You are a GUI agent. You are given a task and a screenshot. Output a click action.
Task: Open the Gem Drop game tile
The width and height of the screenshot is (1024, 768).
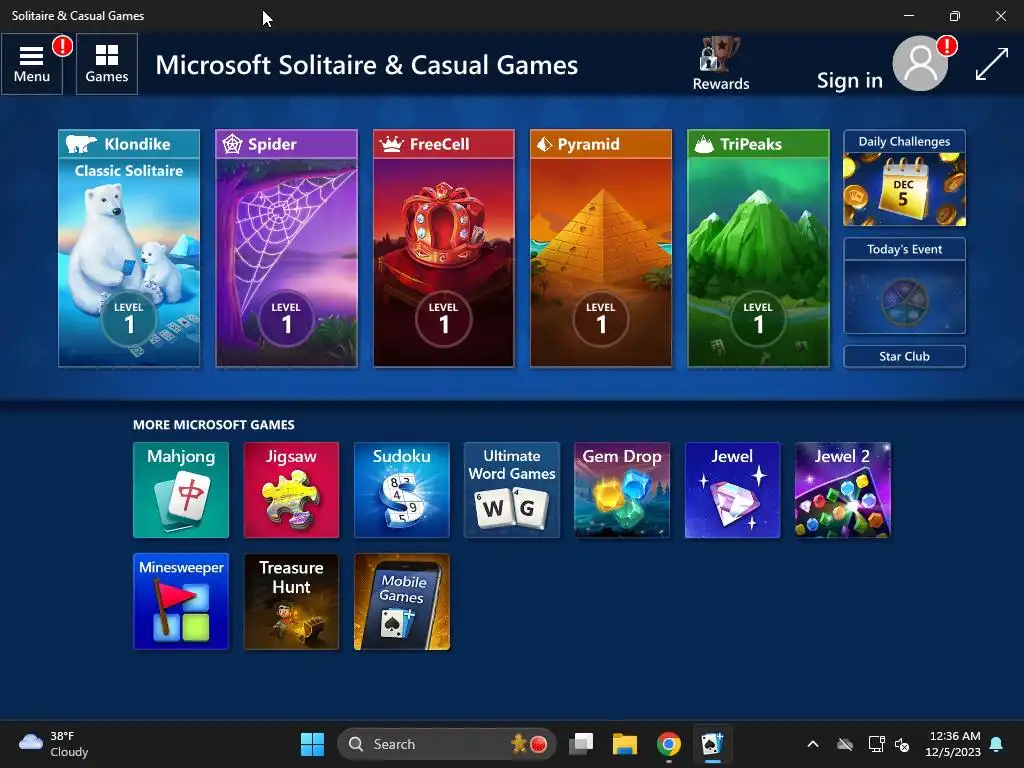(x=622, y=490)
